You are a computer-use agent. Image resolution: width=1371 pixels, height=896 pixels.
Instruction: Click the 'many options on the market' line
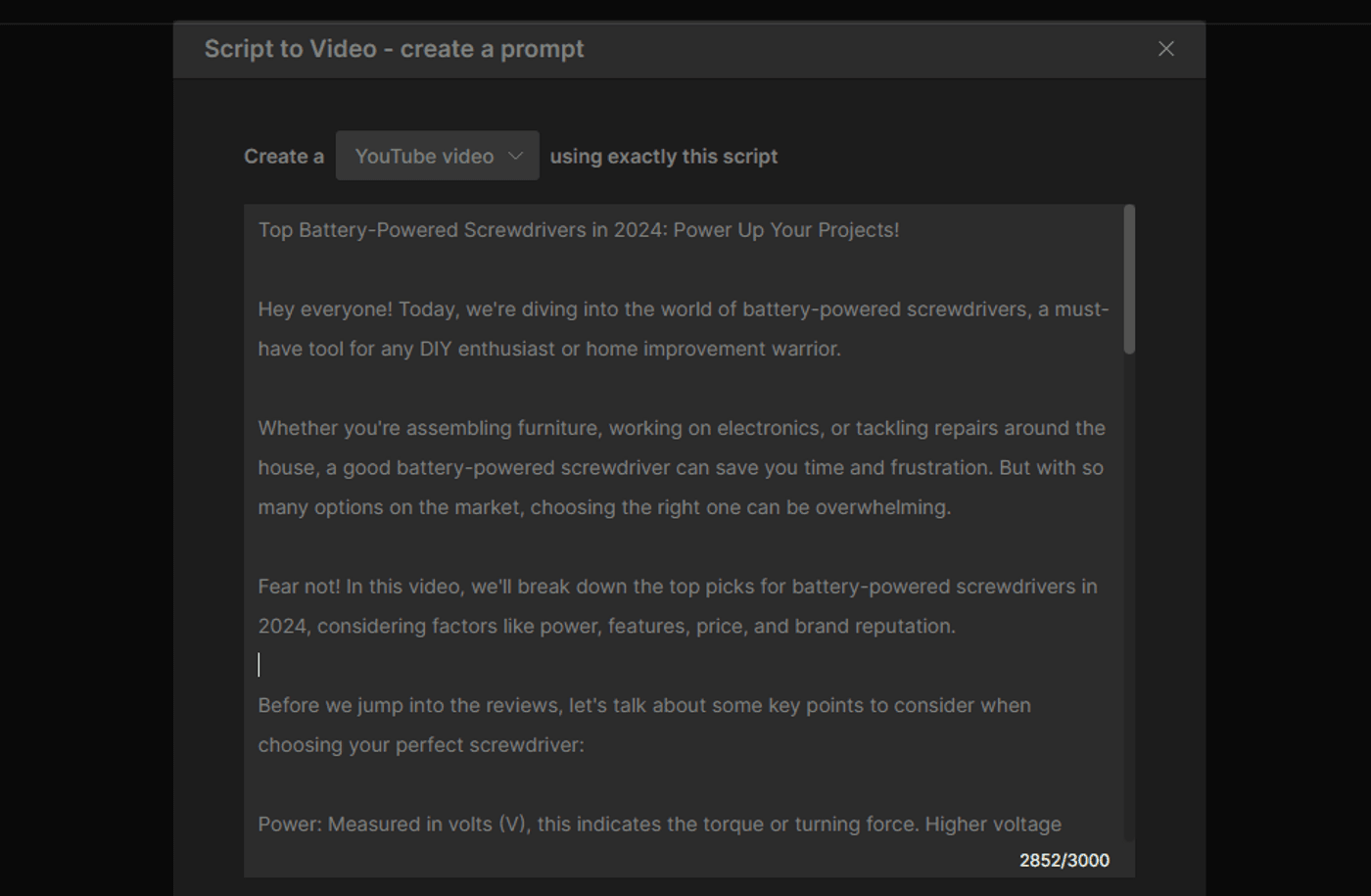click(x=603, y=508)
